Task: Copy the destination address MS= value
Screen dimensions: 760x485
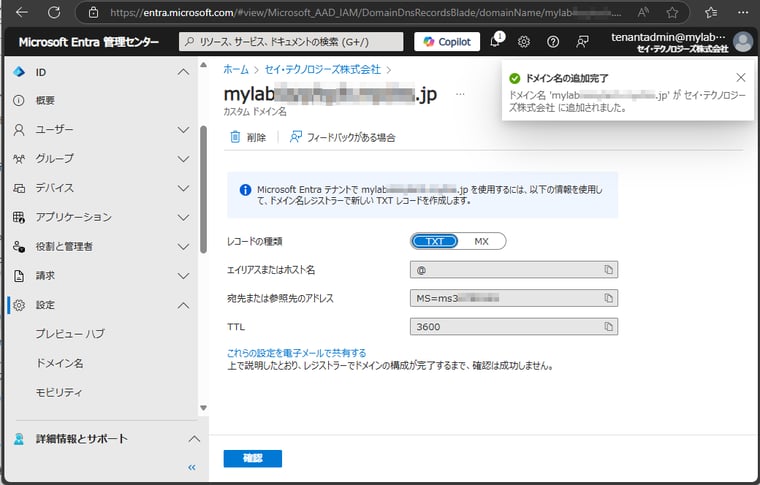Action: click(608, 298)
